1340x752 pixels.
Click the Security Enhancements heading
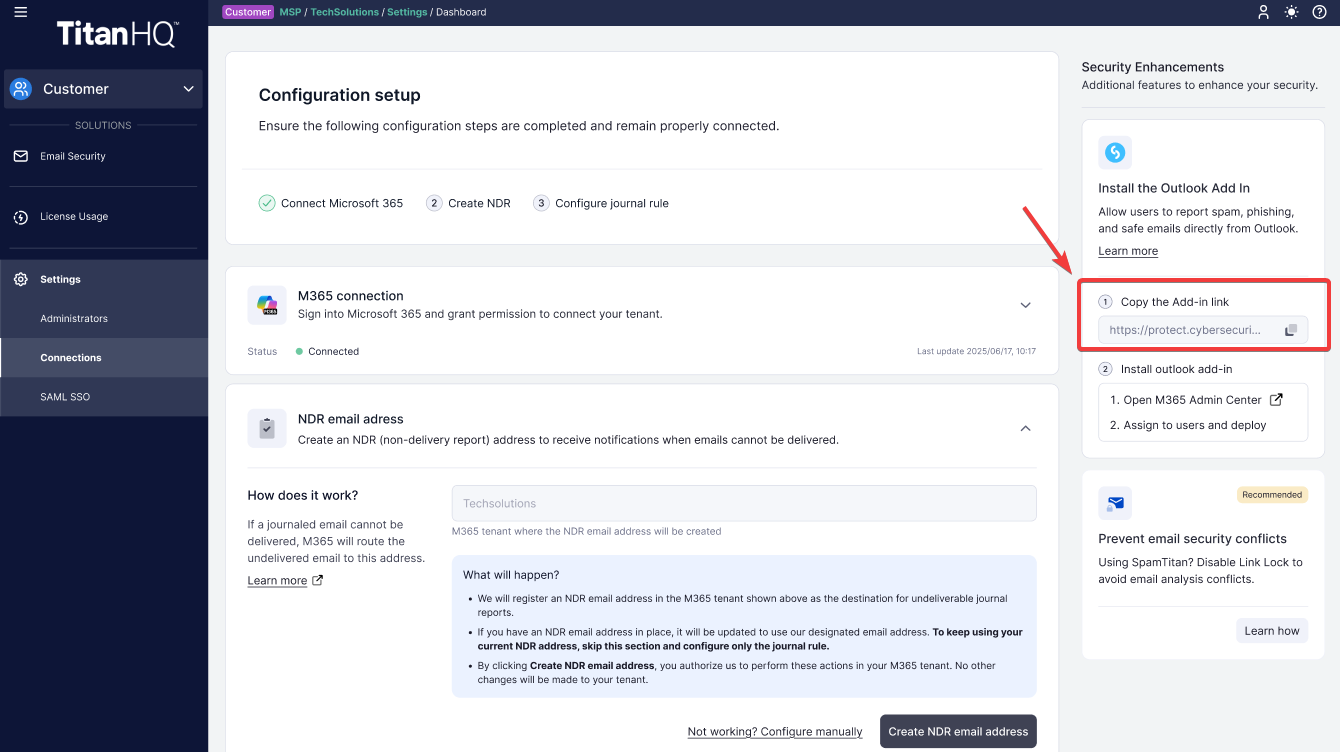click(x=1153, y=67)
